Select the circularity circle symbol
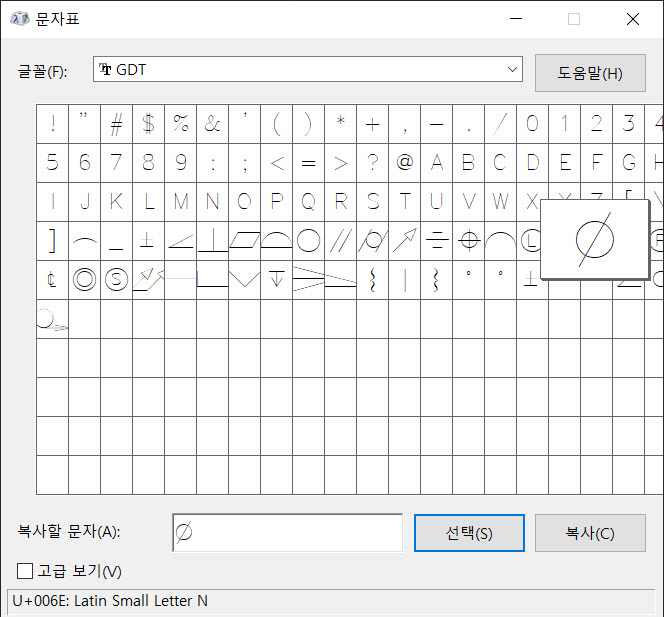The height and width of the screenshot is (617, 664). [309, 241]
